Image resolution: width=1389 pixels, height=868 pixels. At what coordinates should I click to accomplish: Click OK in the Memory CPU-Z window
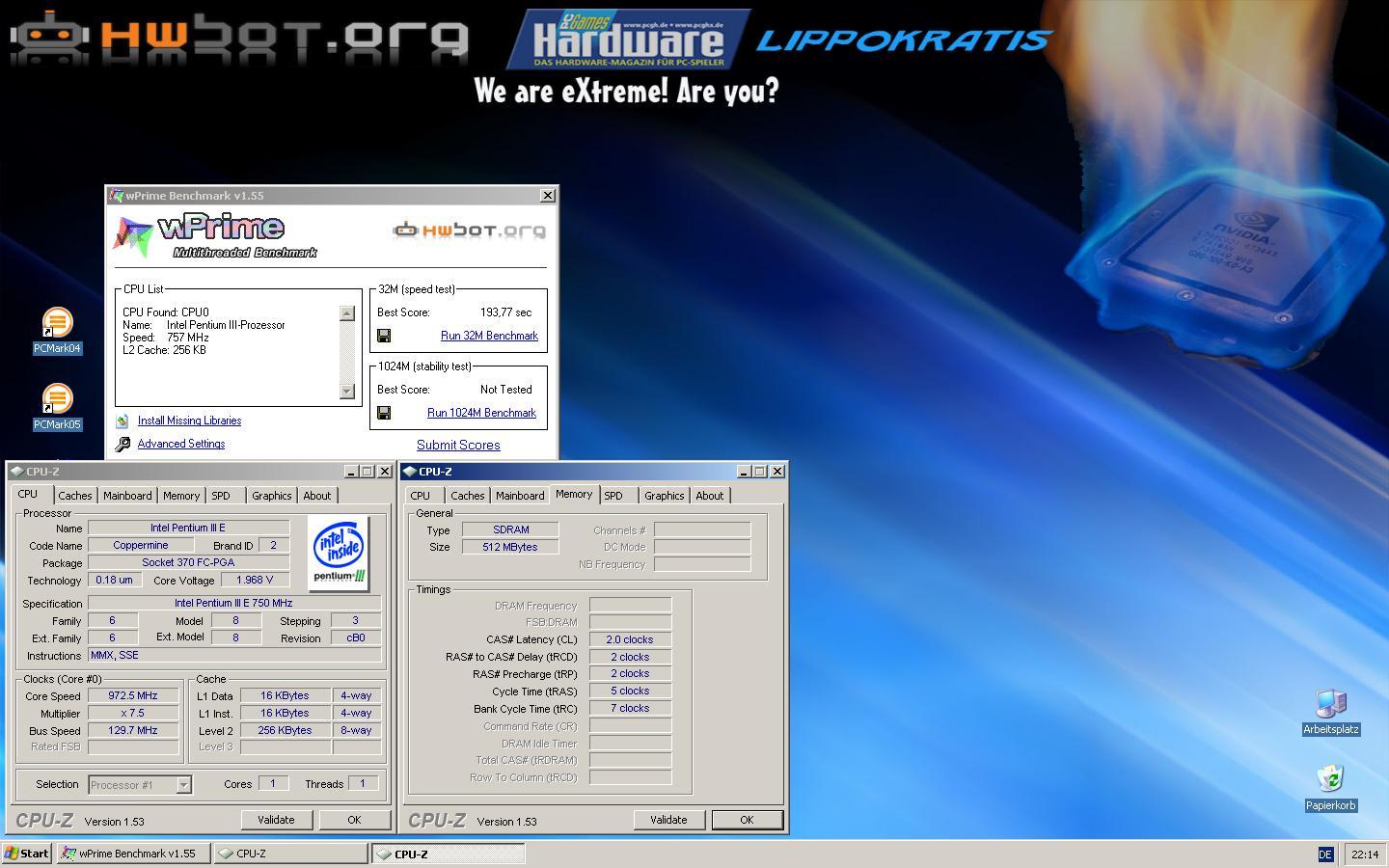point(747,820)
